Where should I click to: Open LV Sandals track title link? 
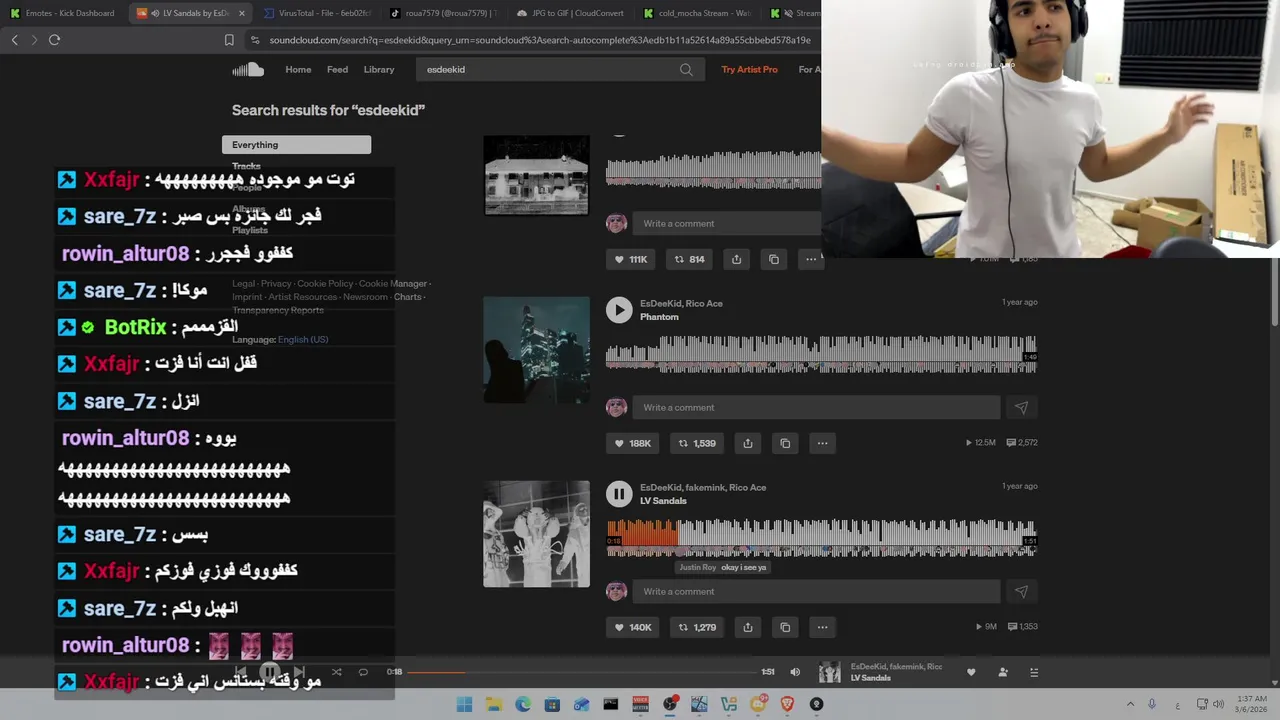(x=663, y=501)
